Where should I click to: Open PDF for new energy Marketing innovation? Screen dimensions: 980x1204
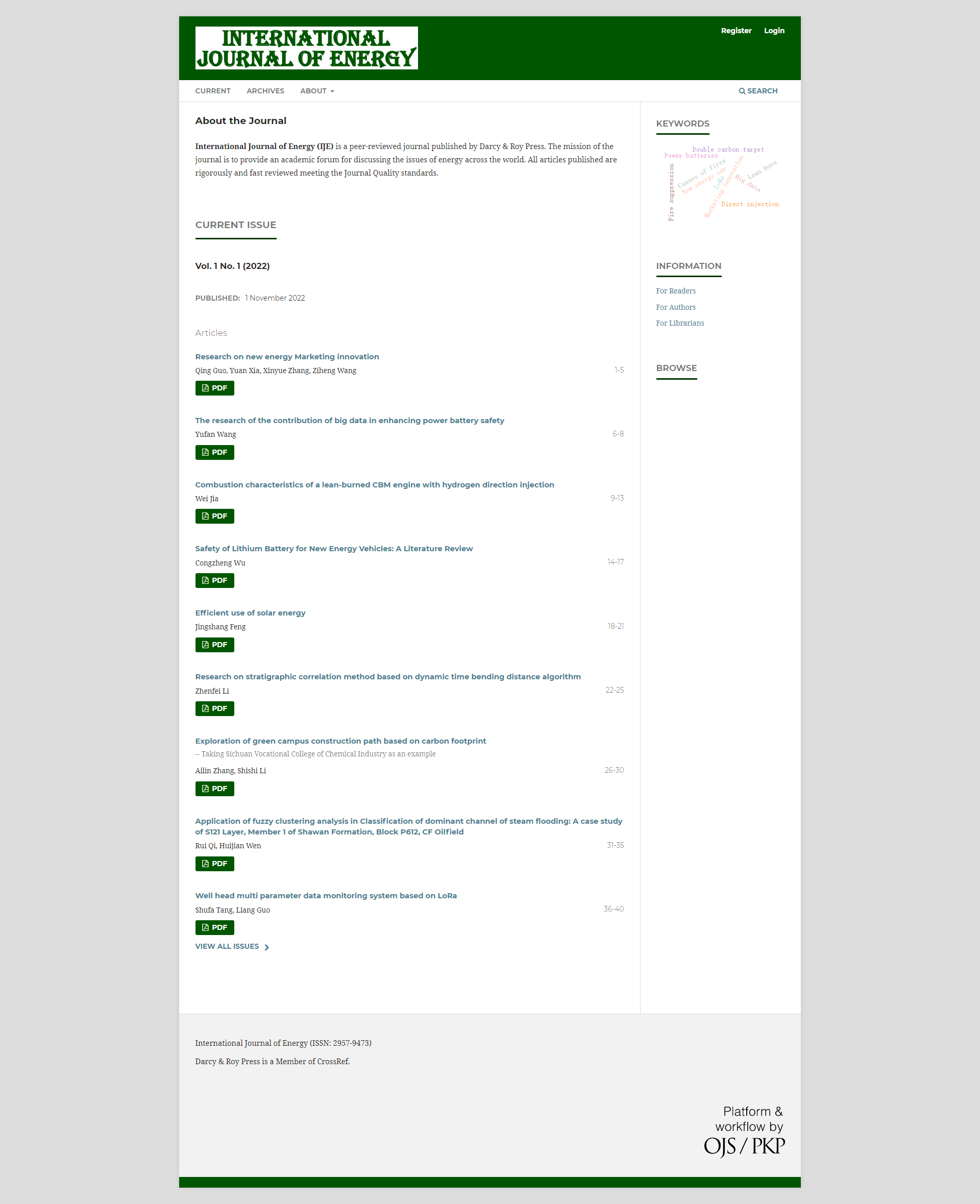coord(214,388)
